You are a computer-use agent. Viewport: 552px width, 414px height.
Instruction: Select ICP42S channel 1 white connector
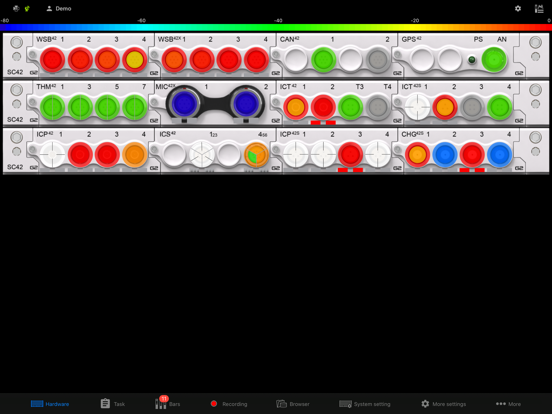(x=296, y=155)
